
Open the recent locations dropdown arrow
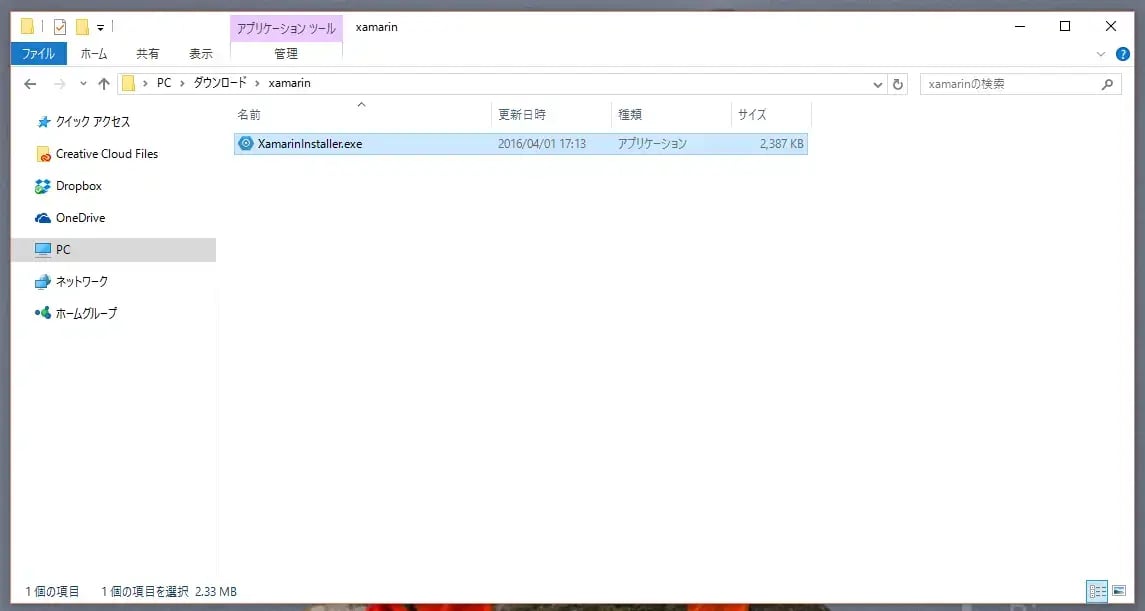click(83, 84)
